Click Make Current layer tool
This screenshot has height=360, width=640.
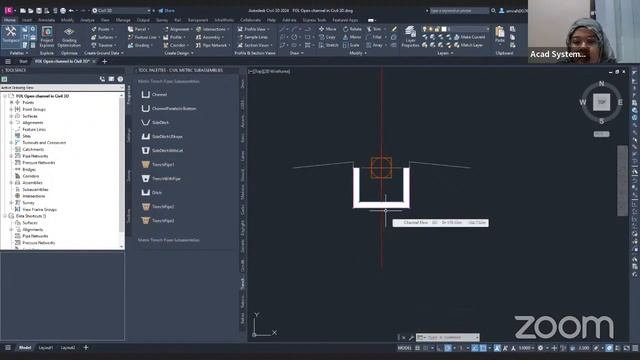(x=469, y=37)
